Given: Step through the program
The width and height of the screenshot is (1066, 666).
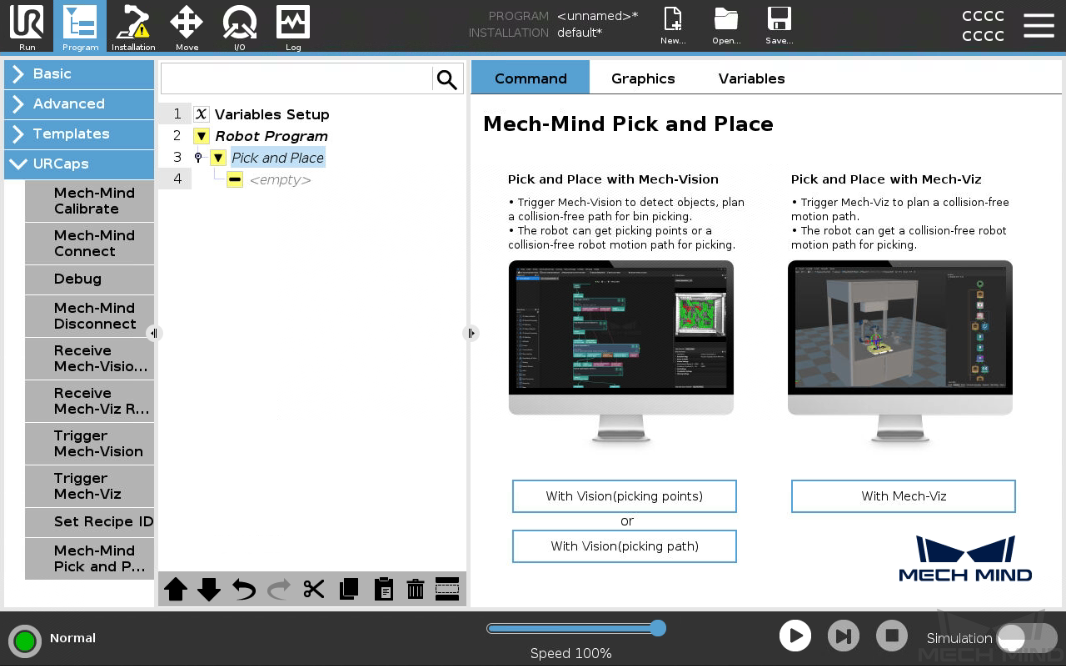Looking at the screenshot, I should [x=844, y=636].
